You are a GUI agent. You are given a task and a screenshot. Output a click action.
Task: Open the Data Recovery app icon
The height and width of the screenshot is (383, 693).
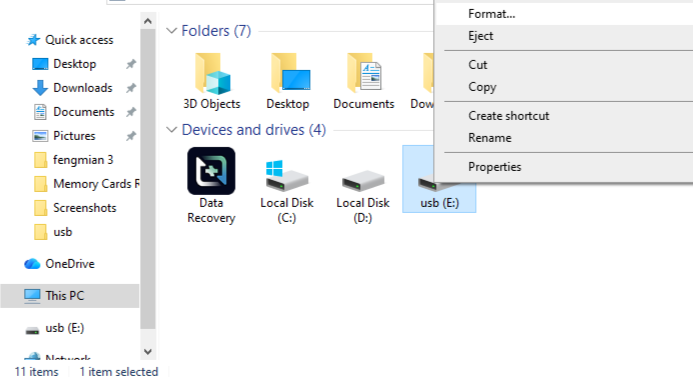tap(211, 171)
